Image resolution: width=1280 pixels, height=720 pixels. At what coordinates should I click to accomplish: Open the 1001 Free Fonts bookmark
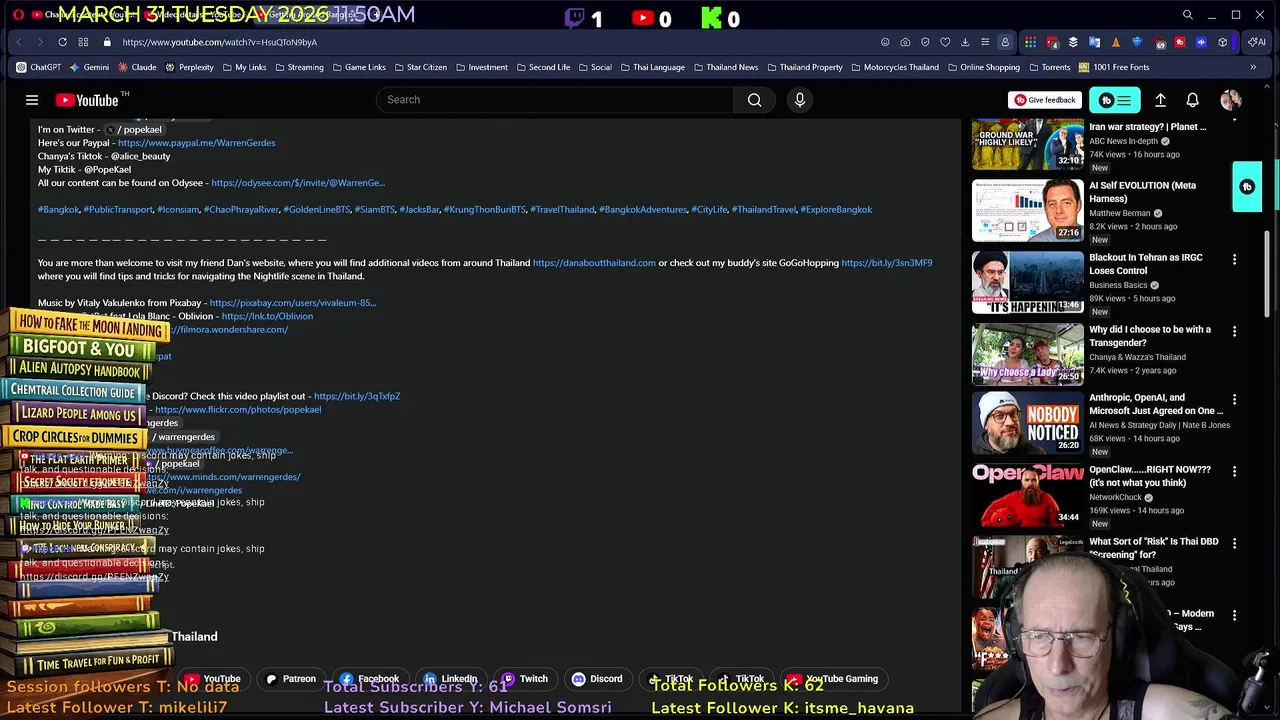[x=1113, y=67]
